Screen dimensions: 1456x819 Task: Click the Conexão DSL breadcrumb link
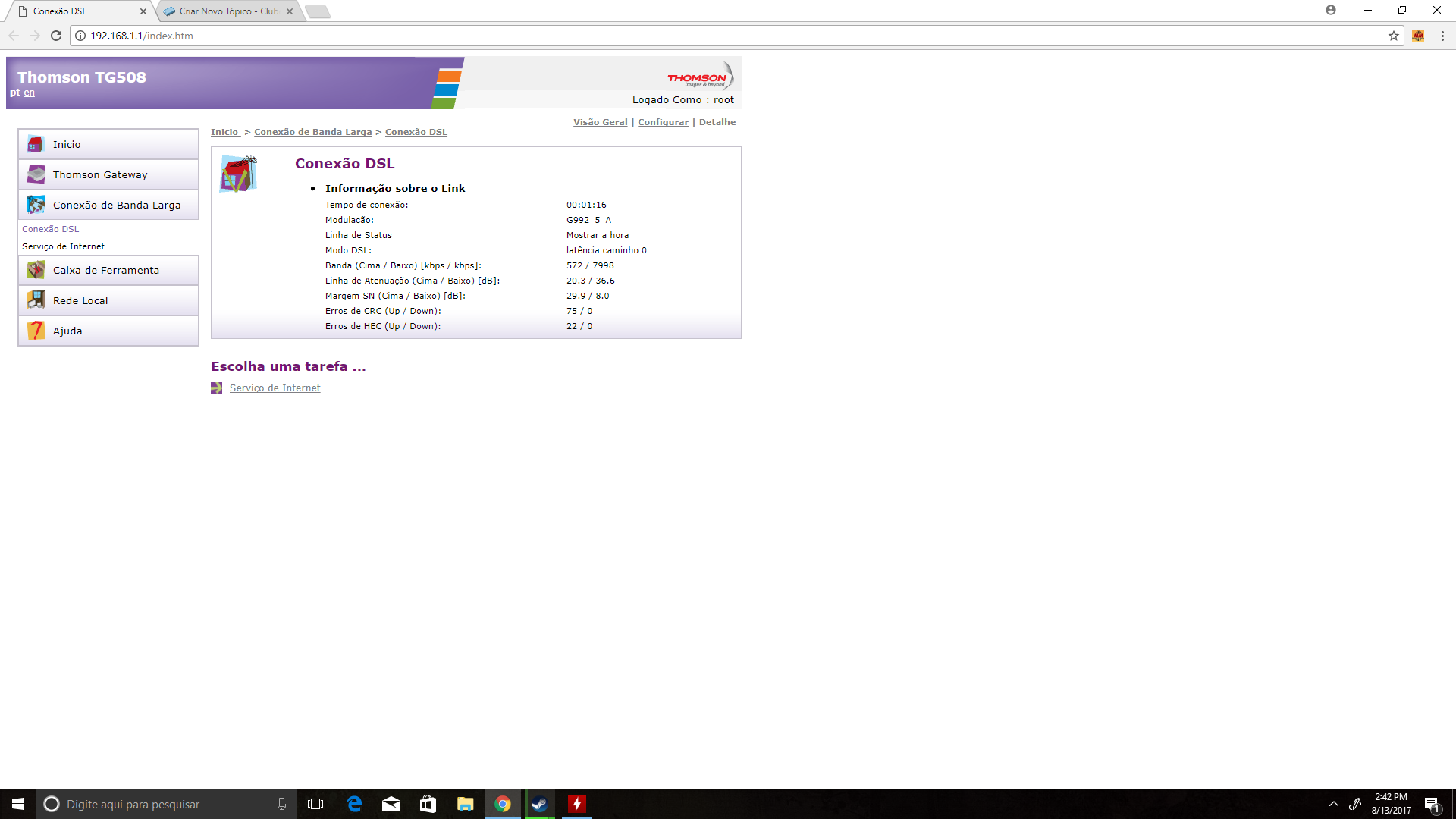(416, 132)
